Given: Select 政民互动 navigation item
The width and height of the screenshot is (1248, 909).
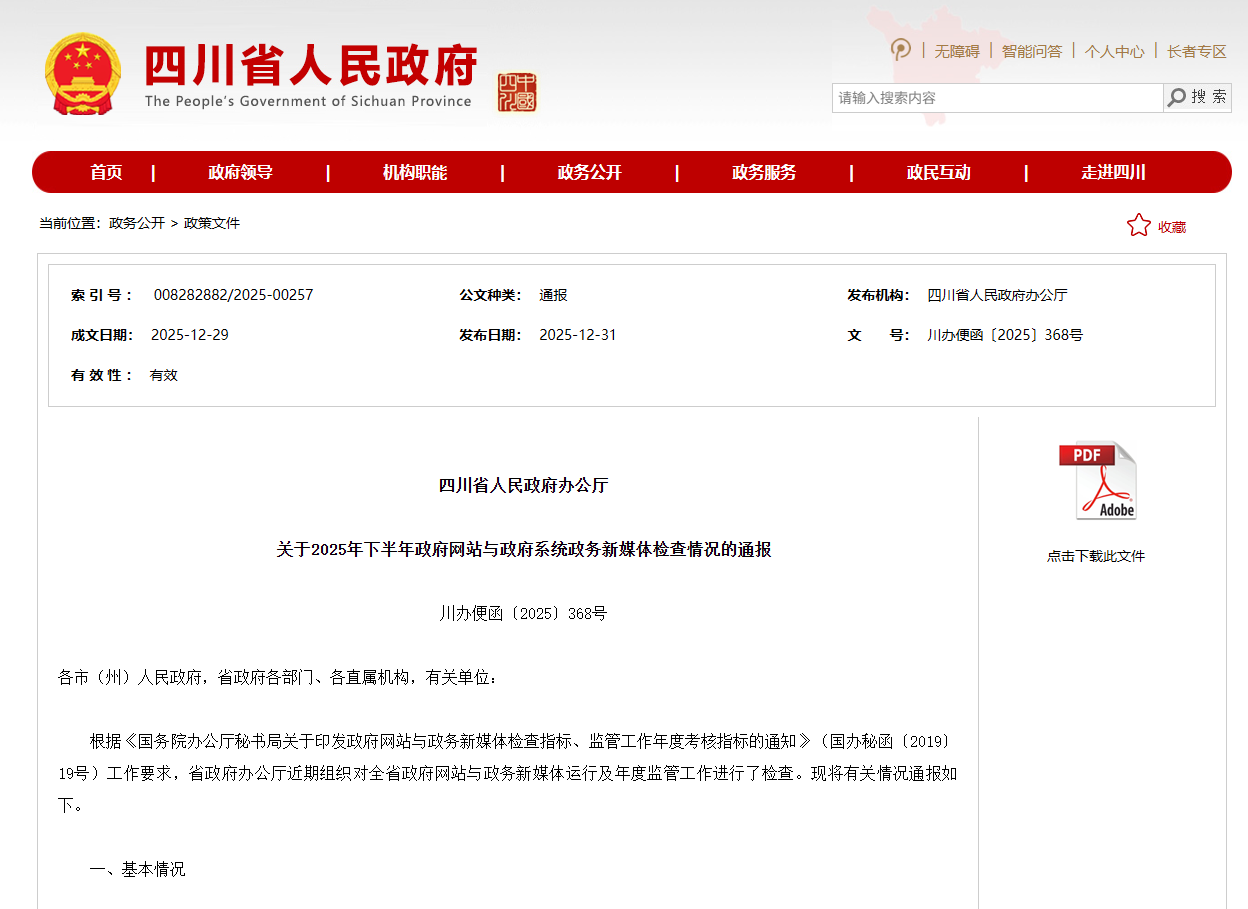Looking at the screenshot, I should (x=938, y=172).
